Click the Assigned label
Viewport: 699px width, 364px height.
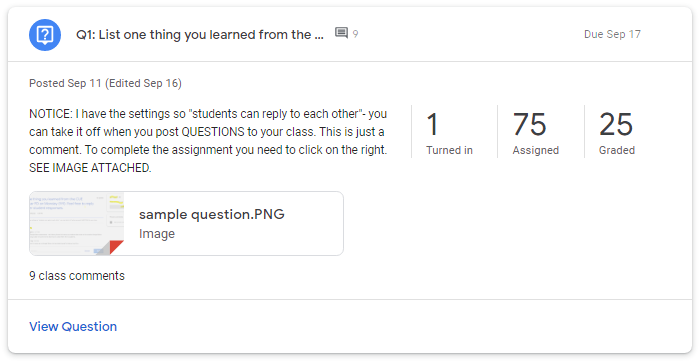[535, 151]
